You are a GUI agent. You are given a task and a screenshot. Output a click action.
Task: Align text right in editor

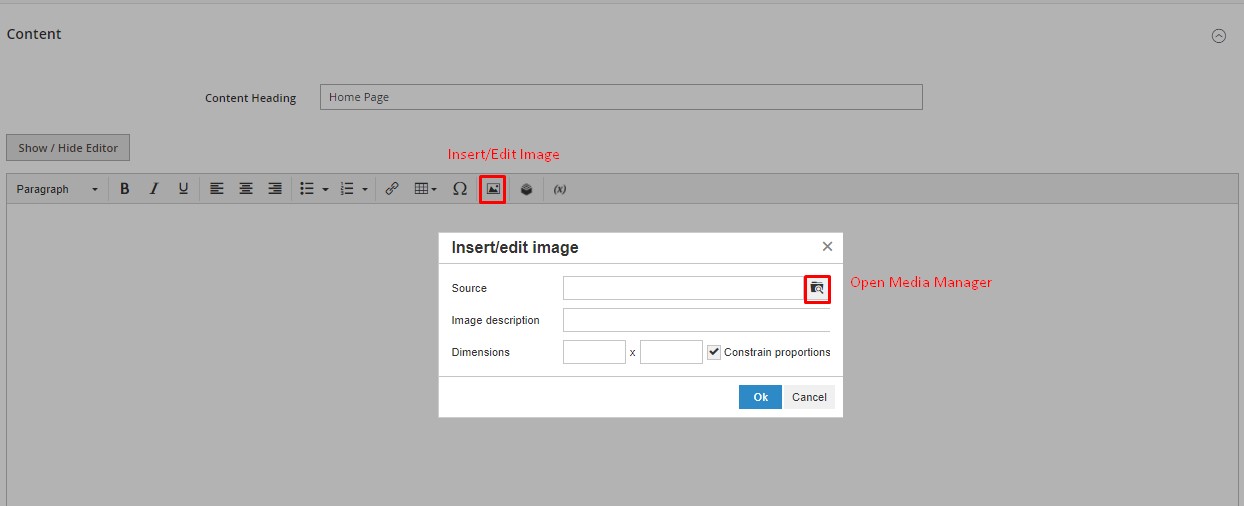(x=275, y=189)
